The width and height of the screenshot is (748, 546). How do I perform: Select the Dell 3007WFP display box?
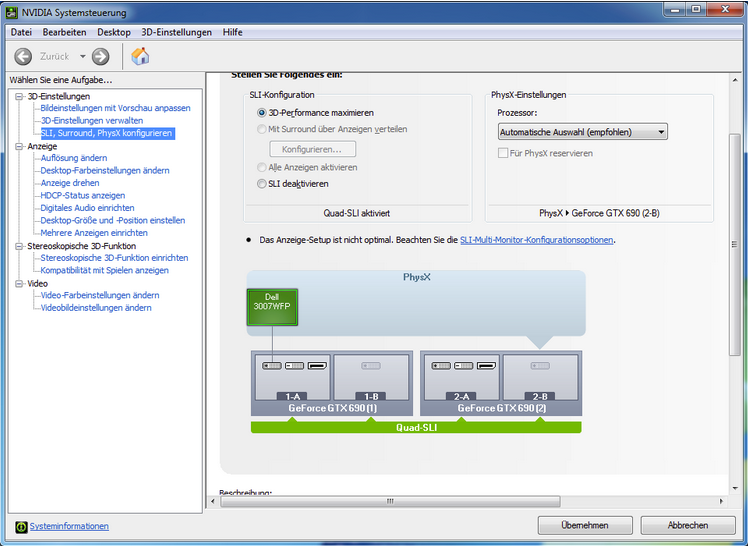[x=272, y=308]
